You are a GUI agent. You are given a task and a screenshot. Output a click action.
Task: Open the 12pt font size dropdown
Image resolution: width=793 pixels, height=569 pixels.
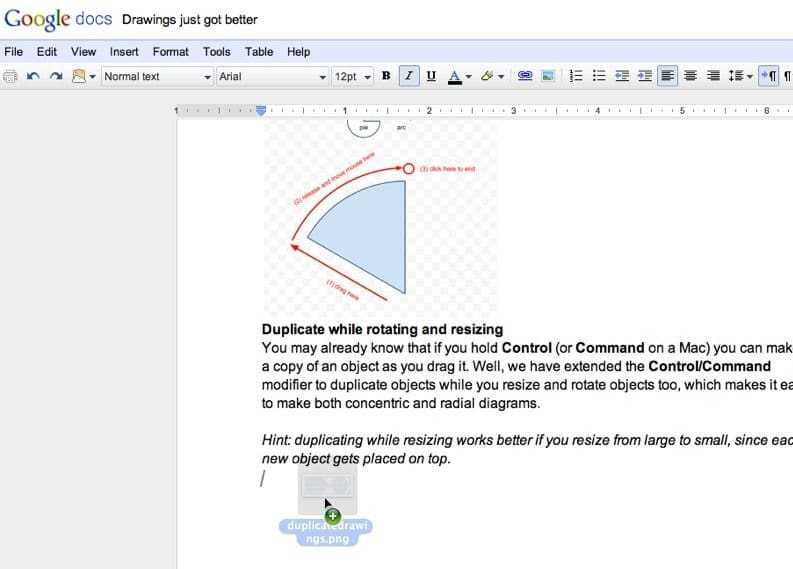pos(353,76)
